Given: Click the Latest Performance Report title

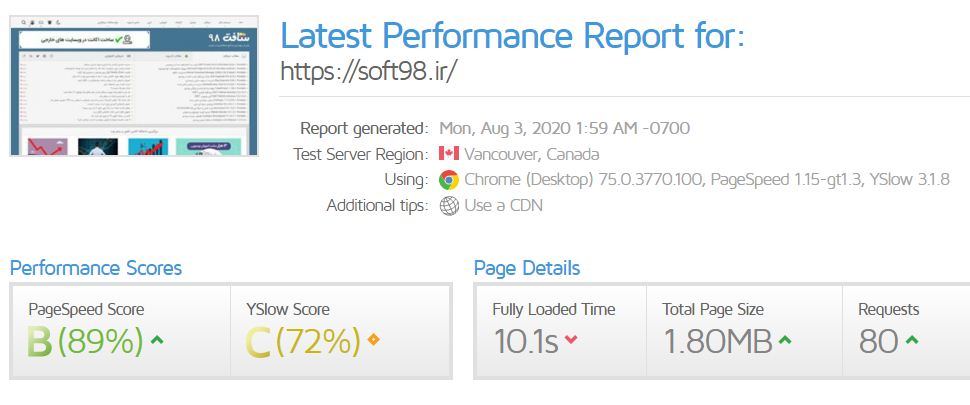Looking at the screenshot, I should click(x=512, y=36).
